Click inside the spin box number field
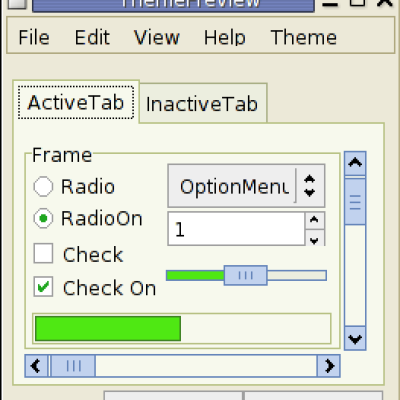Image resolution: width=400 pixels, height=400 pixels. coord(236,229)
